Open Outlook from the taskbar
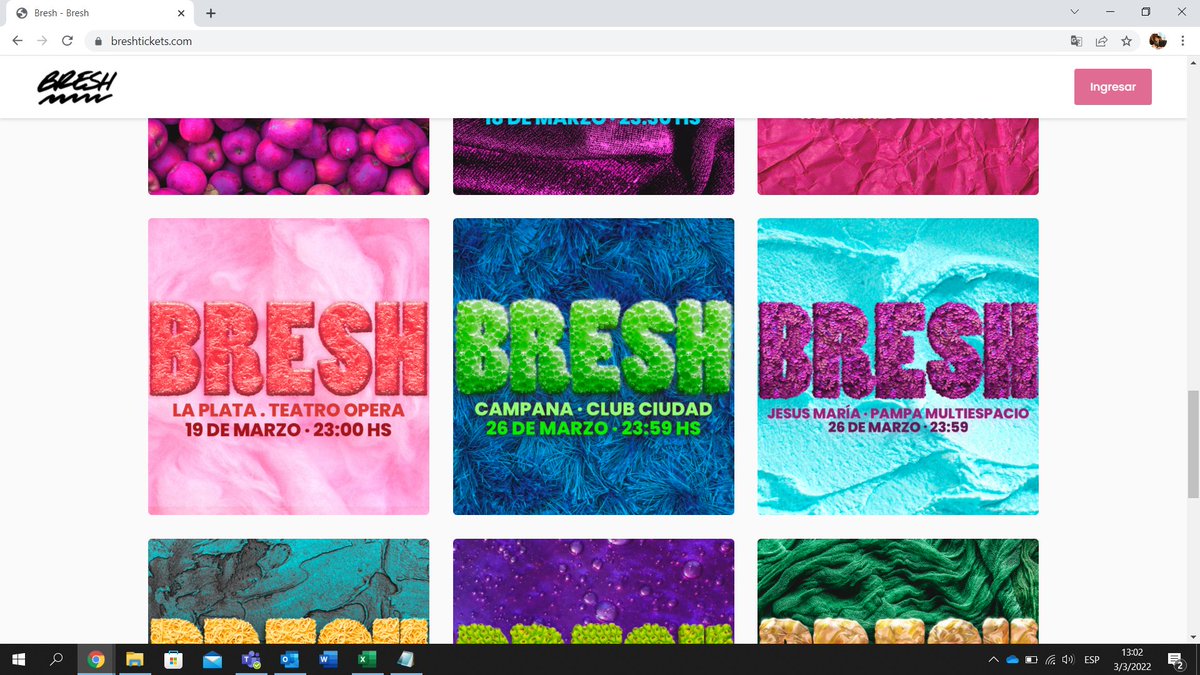This screenshot has width=1200, height=675. click(289, 659)
